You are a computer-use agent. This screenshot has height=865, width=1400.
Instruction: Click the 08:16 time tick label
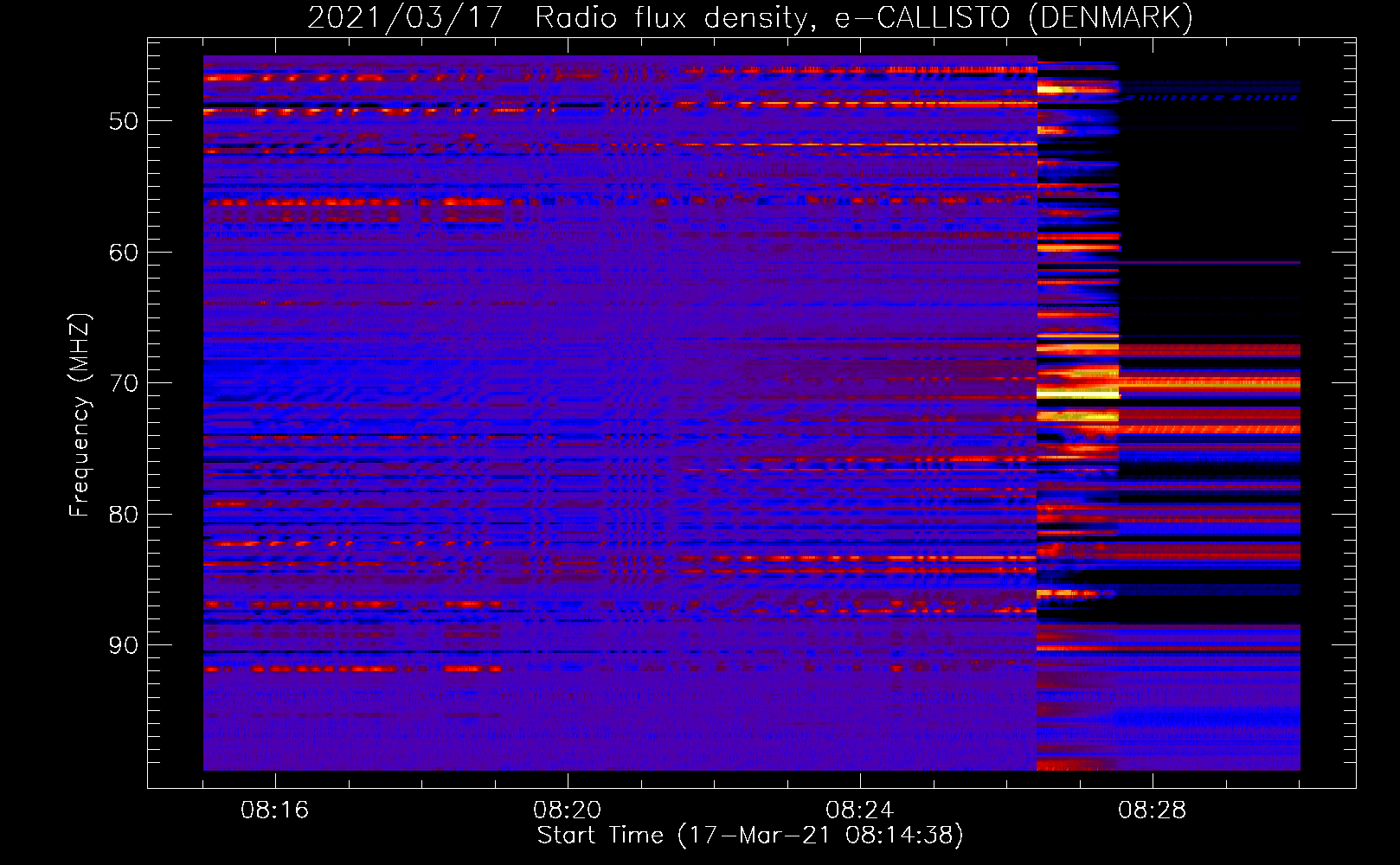[275, 811]
